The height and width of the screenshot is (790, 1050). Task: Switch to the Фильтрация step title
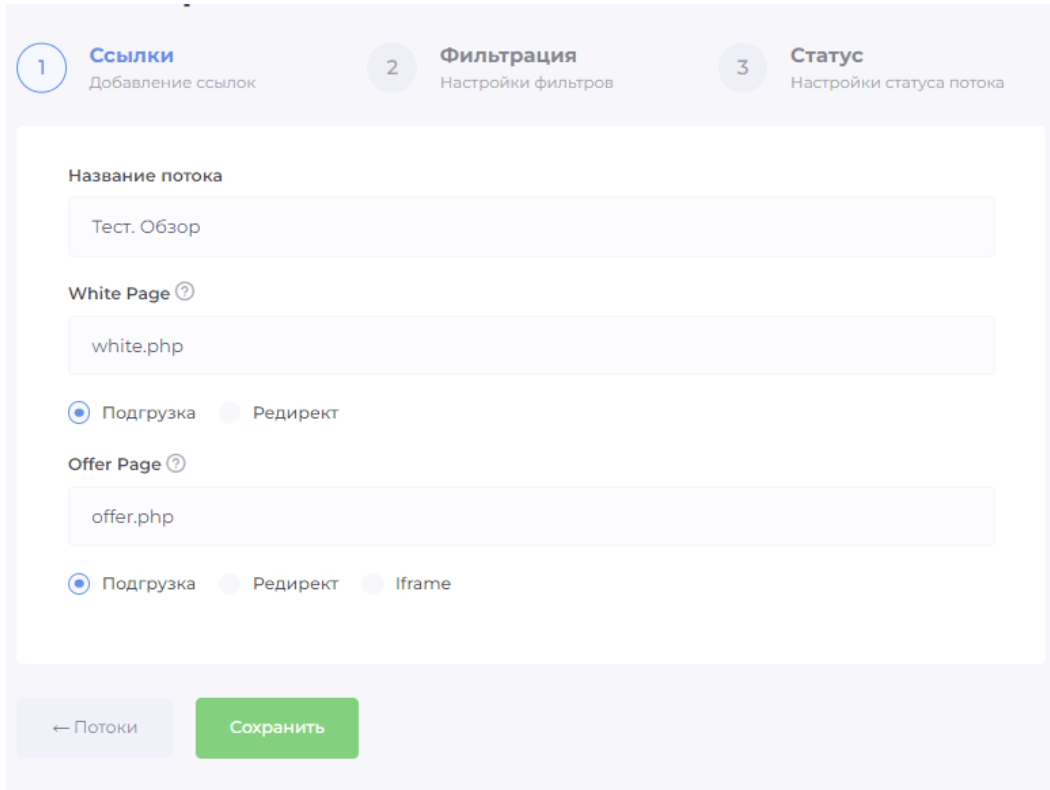[508, 56]
